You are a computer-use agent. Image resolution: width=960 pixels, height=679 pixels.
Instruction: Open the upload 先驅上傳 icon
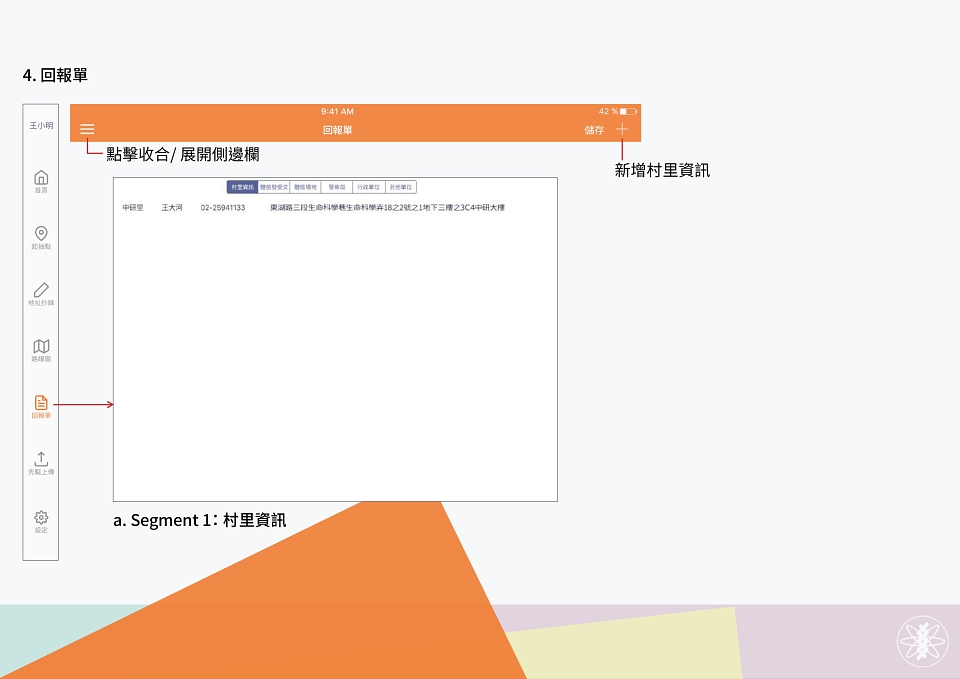pos(41,463)
